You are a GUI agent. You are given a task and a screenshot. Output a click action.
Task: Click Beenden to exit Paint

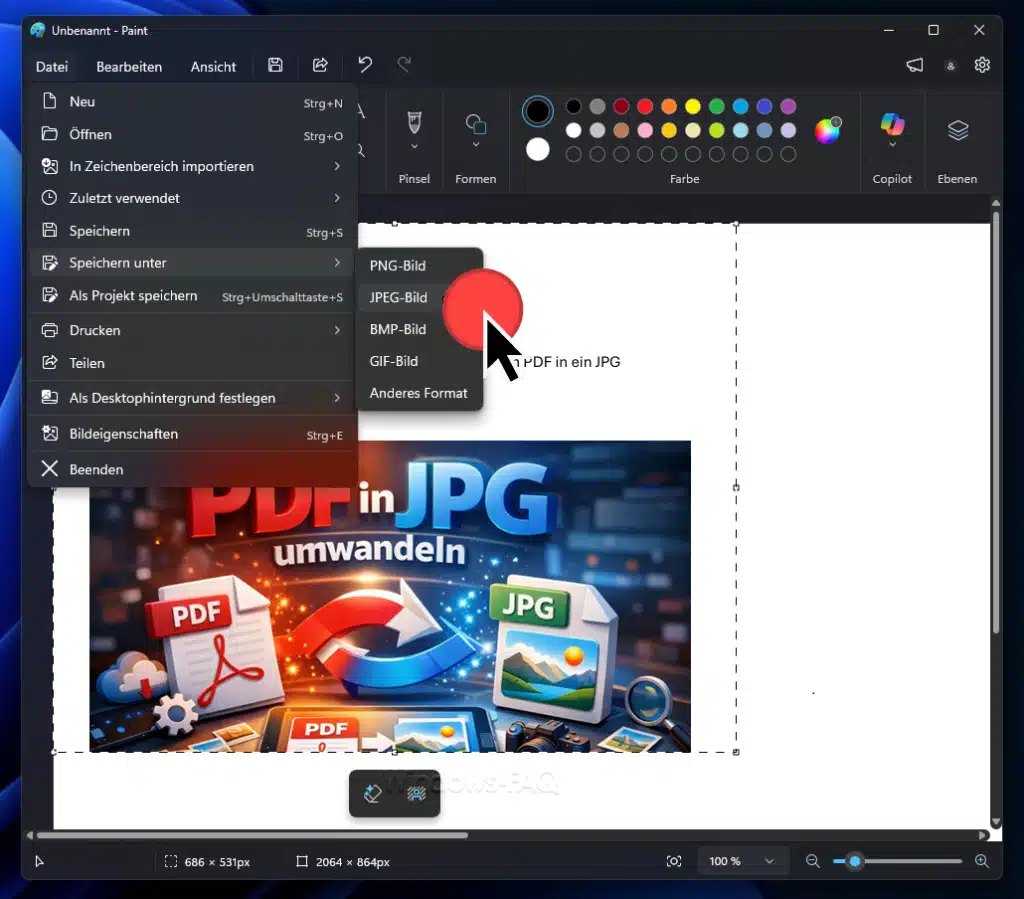tap(97, 469)
